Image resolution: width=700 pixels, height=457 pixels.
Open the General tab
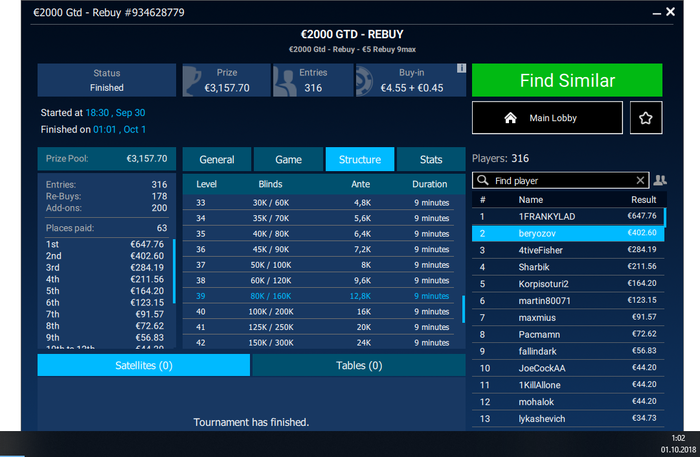pyautogui.click(x=217, y=159)
